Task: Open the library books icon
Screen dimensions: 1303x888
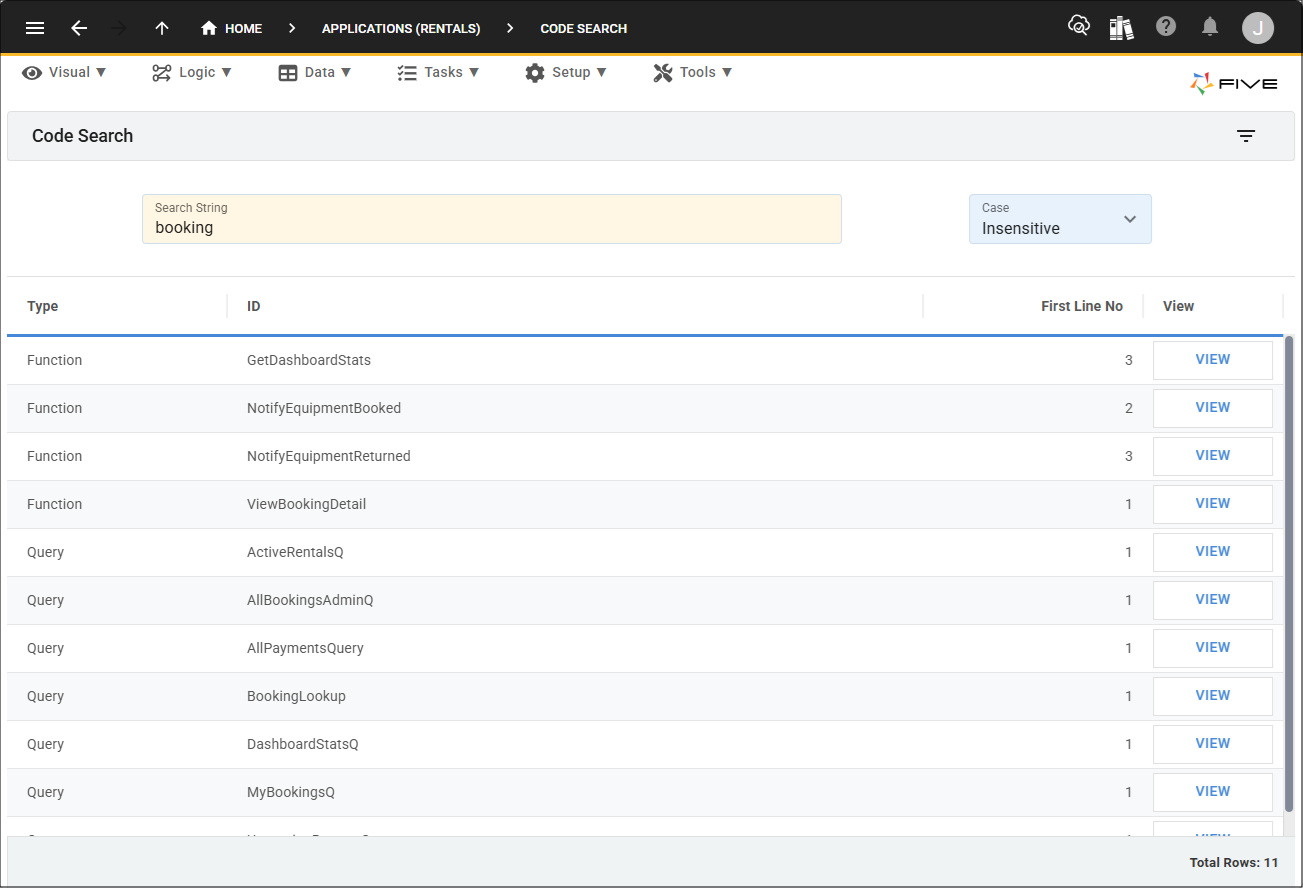Action: [1121, 27]
